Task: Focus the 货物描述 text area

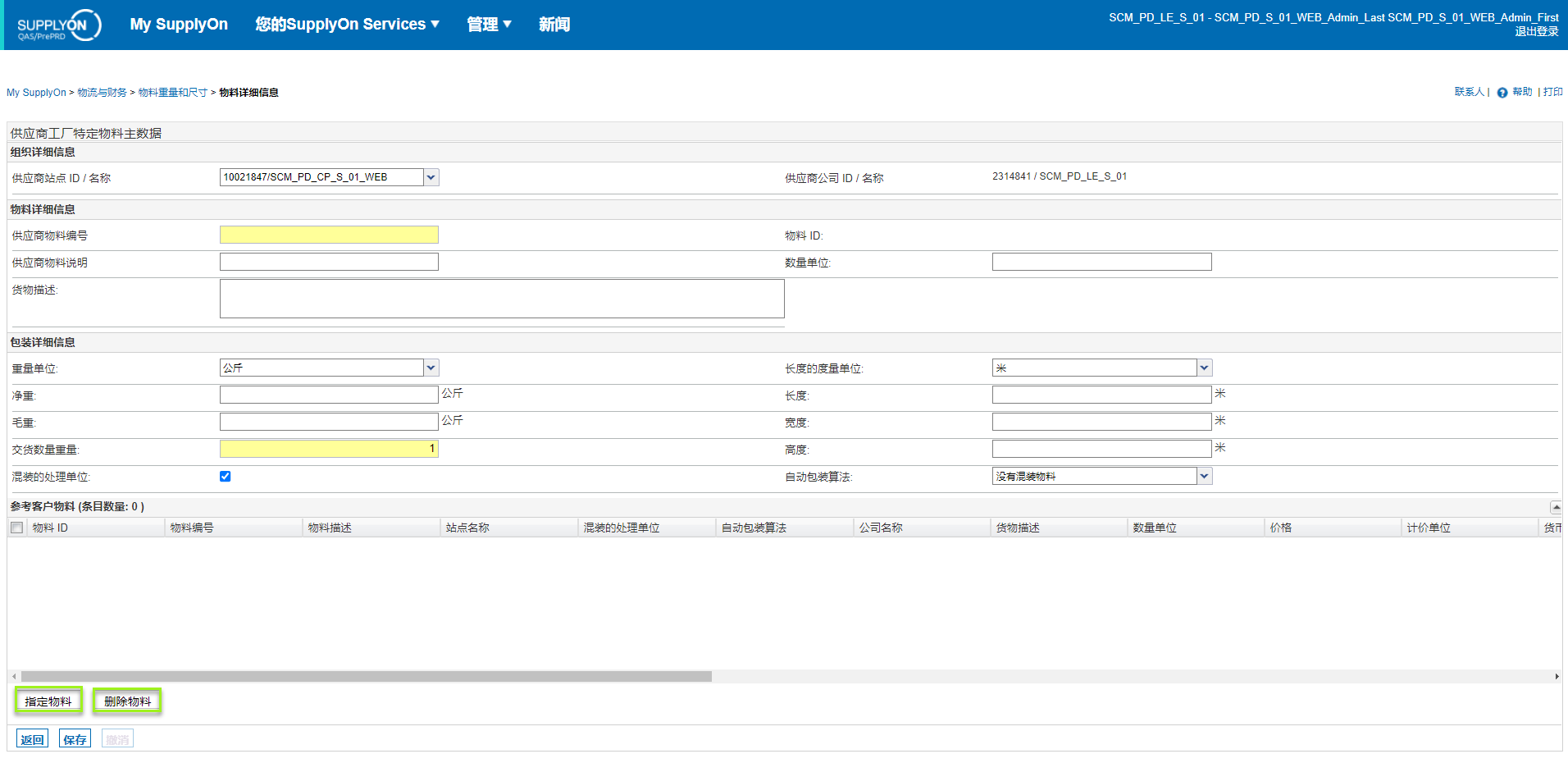Action: click(x=502, y=299)
